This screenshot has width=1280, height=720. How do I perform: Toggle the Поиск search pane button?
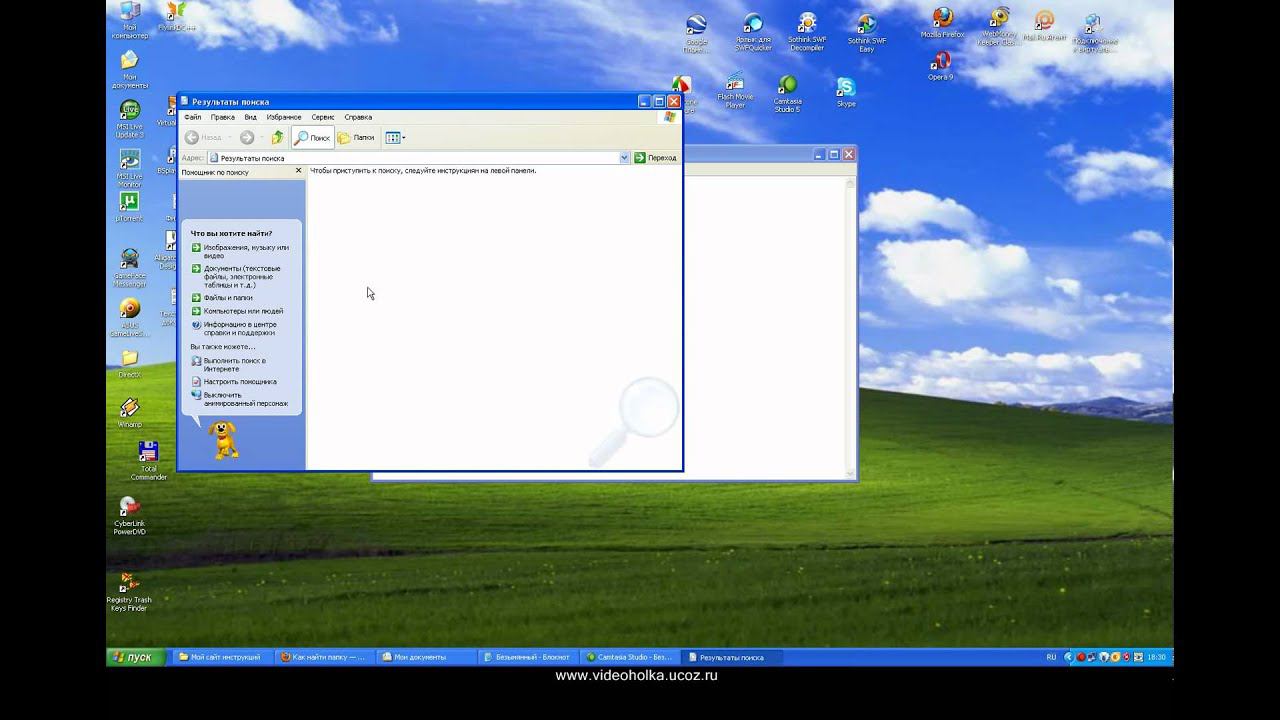[312, 138]
